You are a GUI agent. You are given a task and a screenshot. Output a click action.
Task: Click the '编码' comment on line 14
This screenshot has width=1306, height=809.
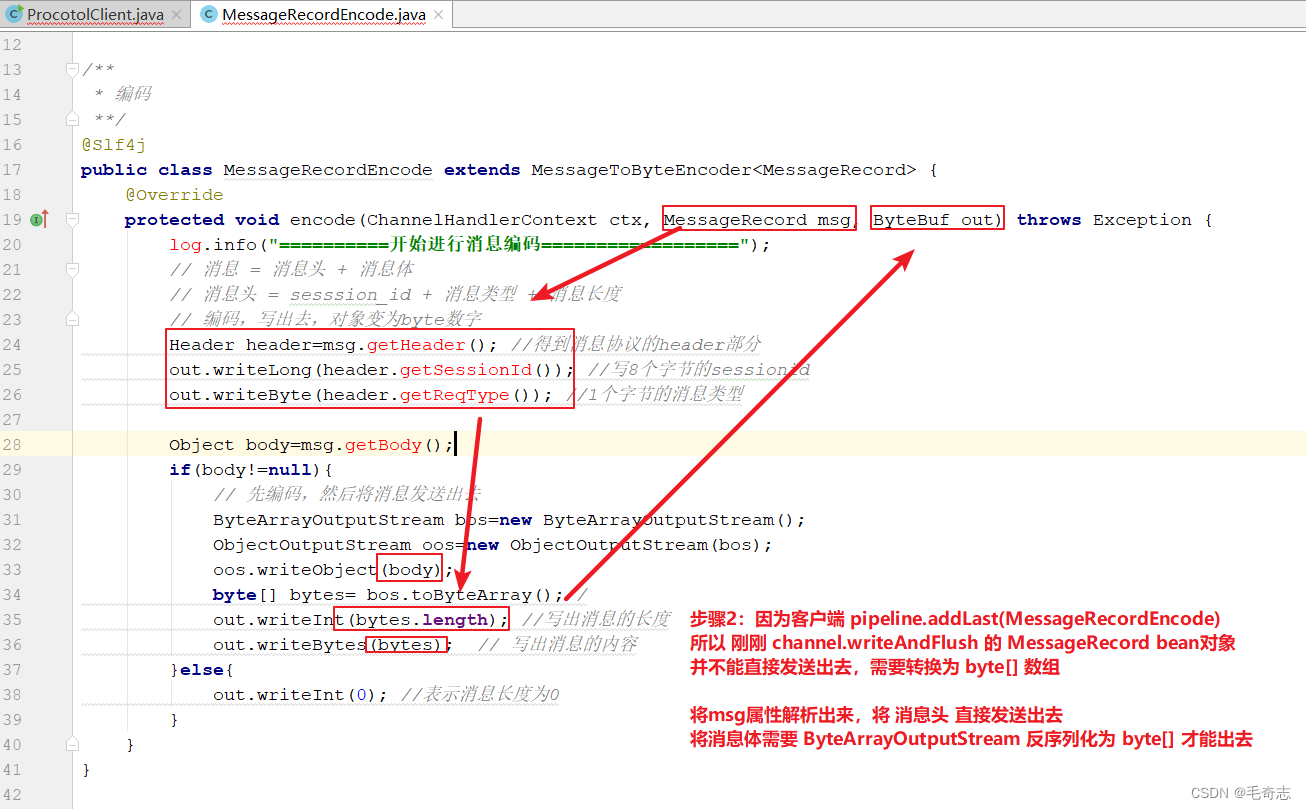coord(133,94)
